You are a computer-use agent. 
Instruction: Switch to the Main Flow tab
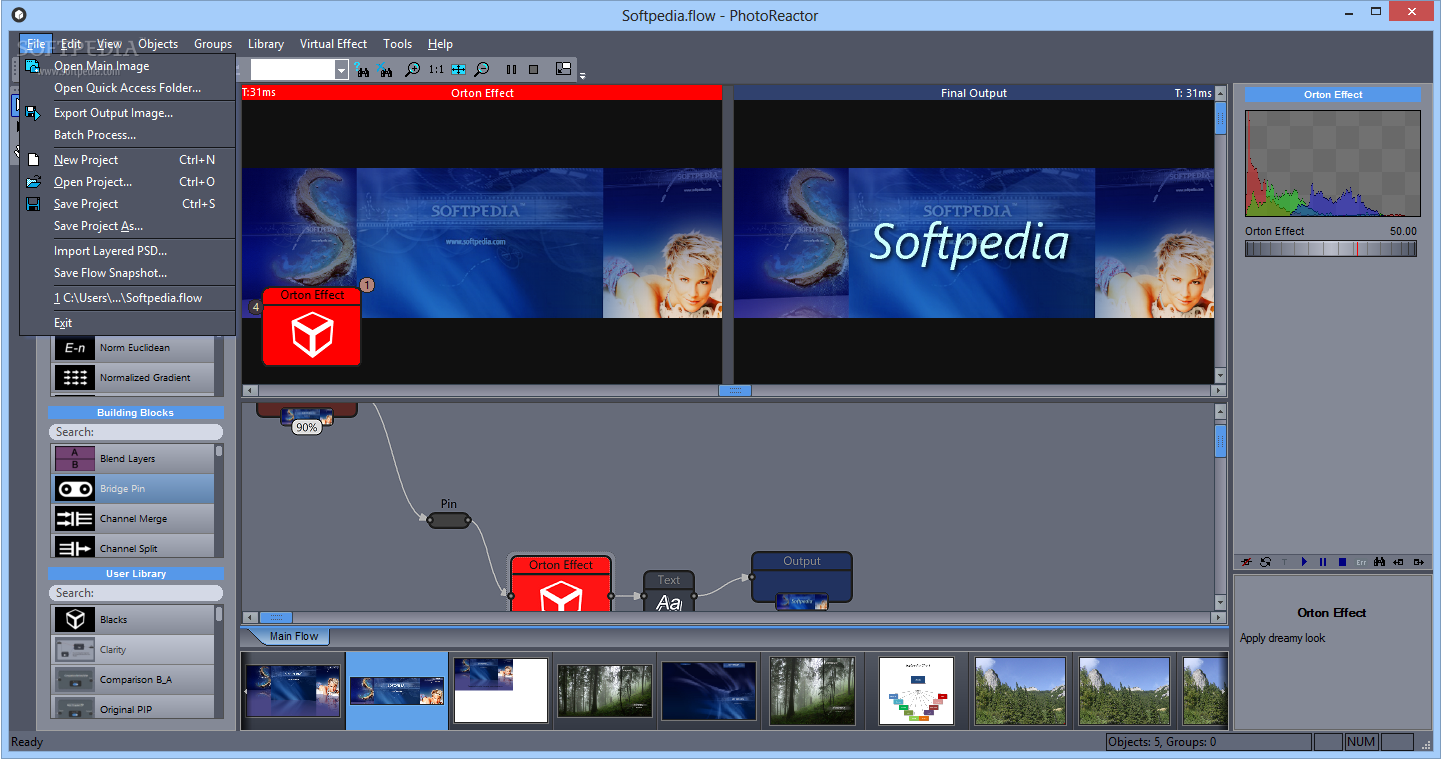pyautogui.click(x=293, y=636)
